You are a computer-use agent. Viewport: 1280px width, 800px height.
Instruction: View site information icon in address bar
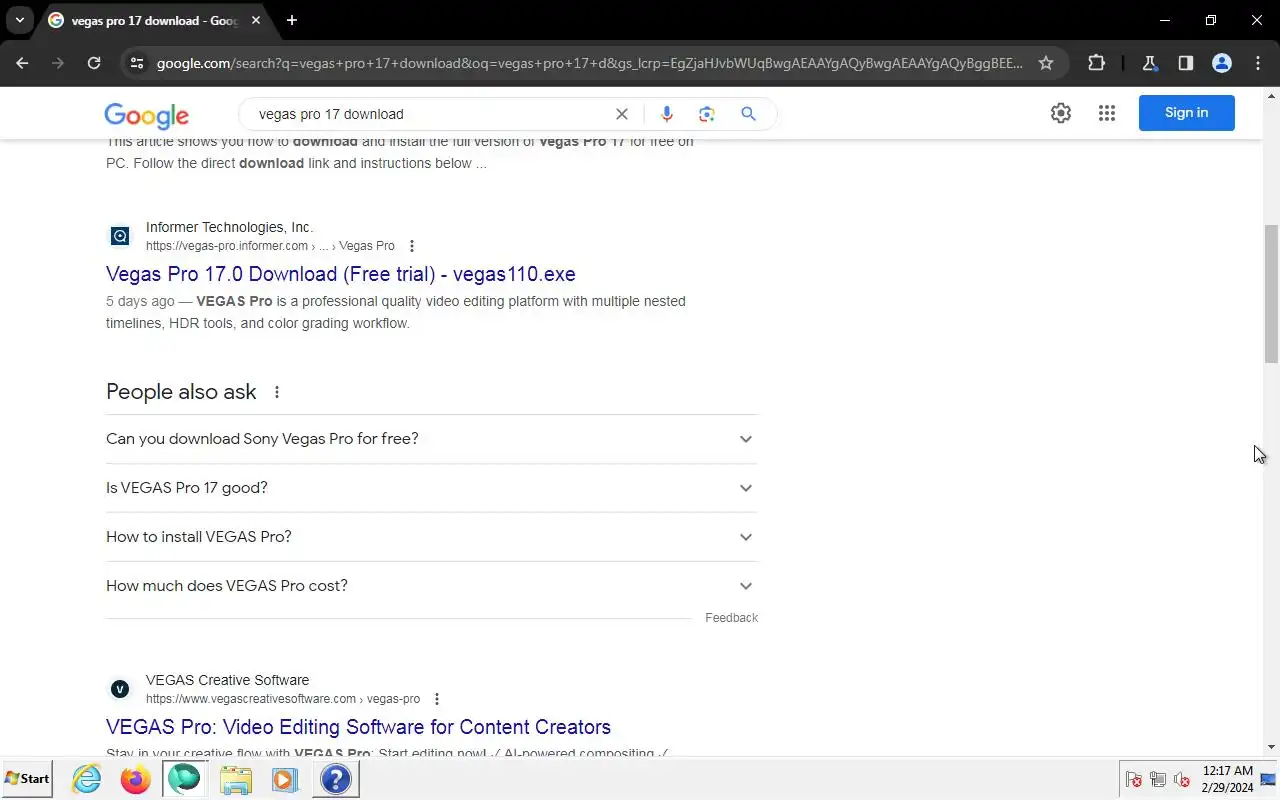[x=137, y=63]
